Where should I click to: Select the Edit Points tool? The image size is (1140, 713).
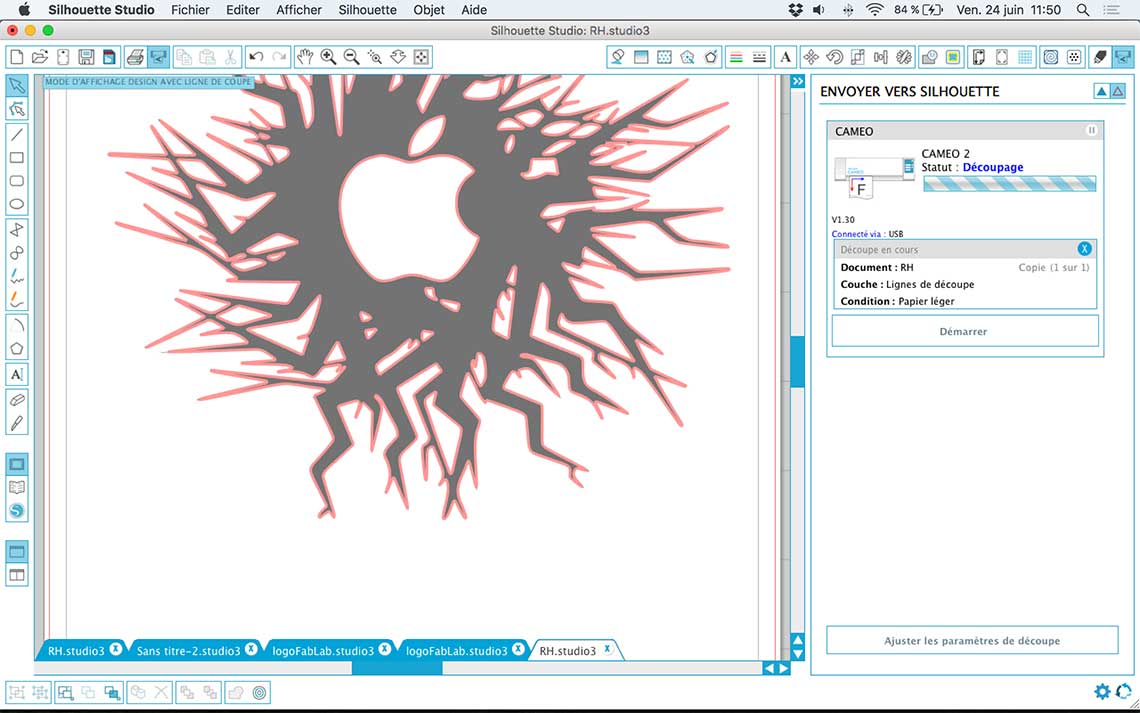17,109
